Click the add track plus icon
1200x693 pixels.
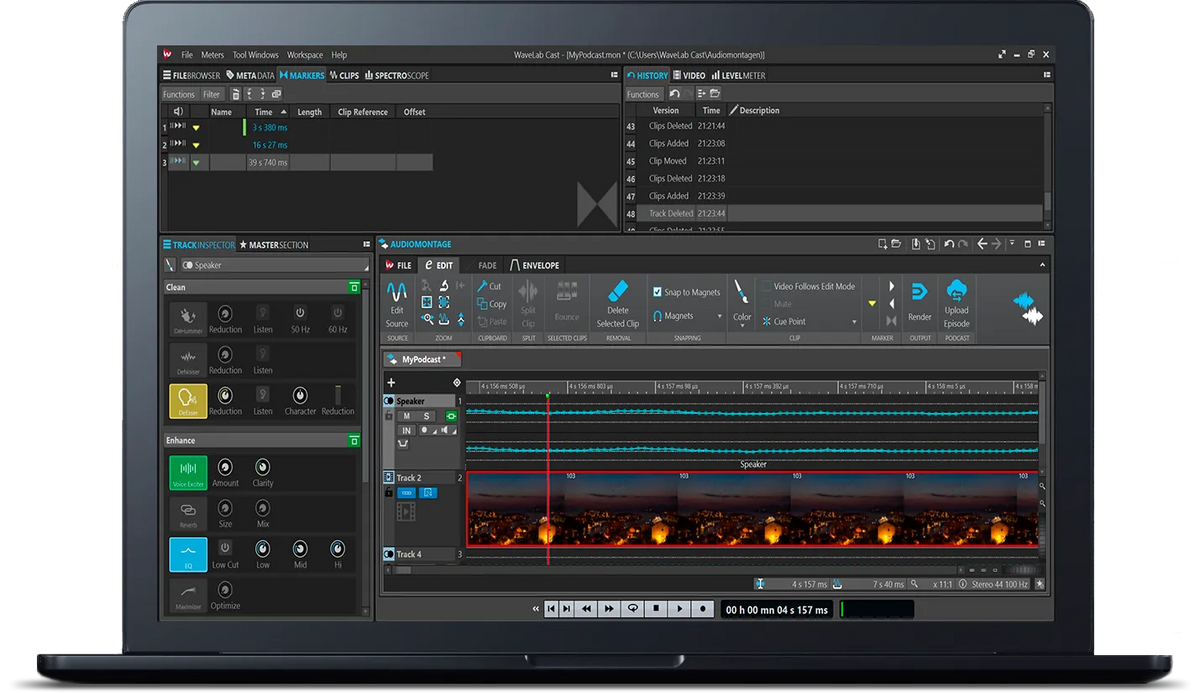[391, 383]
